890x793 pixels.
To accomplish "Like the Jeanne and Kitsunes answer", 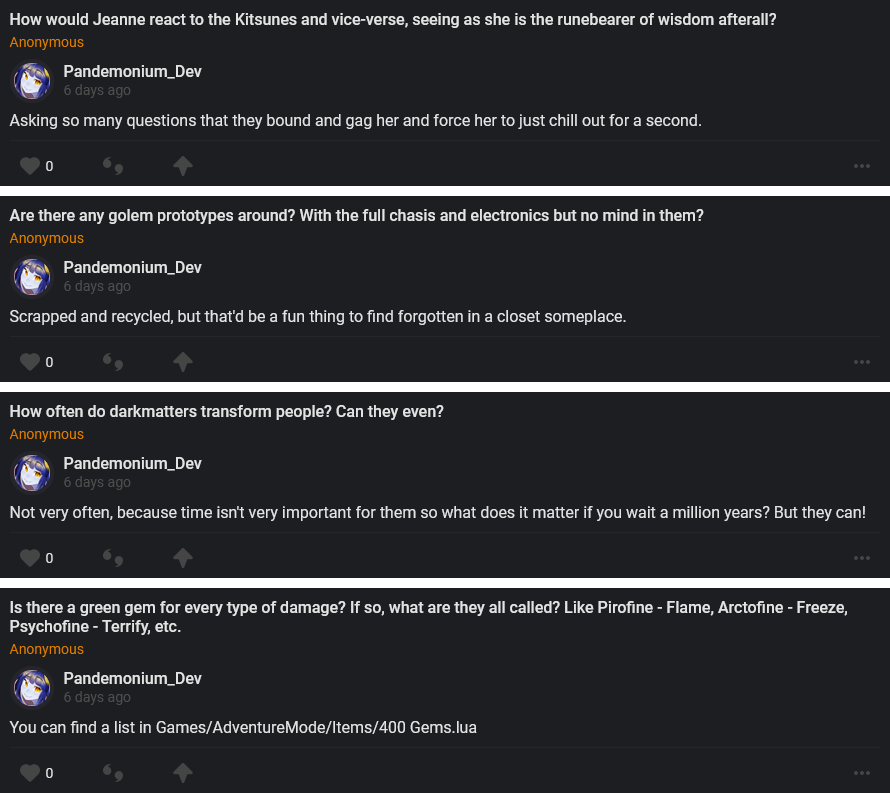I will (x=30, y=166).
